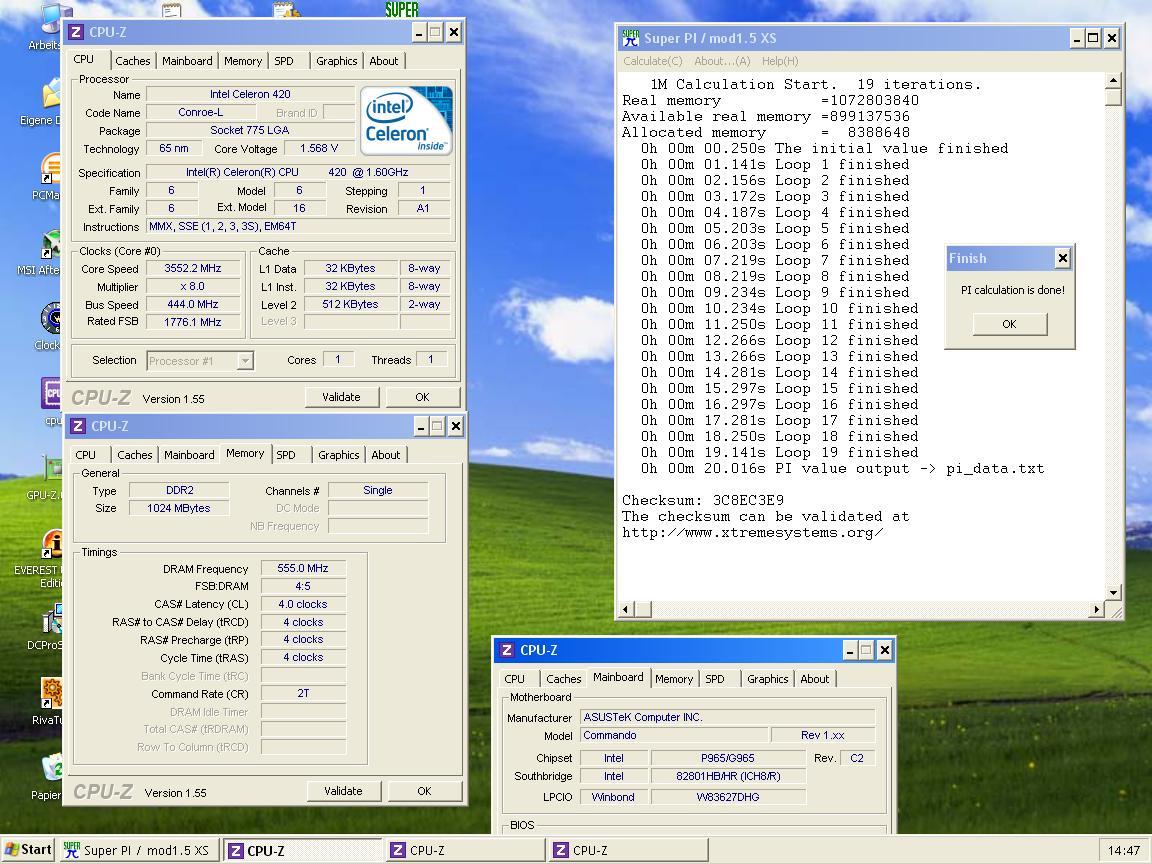Click the Chipset value P965/G965
Image resolution: width=1152 pixels, height=864 pixels.
pyautogui.click(x=727, y=758)
